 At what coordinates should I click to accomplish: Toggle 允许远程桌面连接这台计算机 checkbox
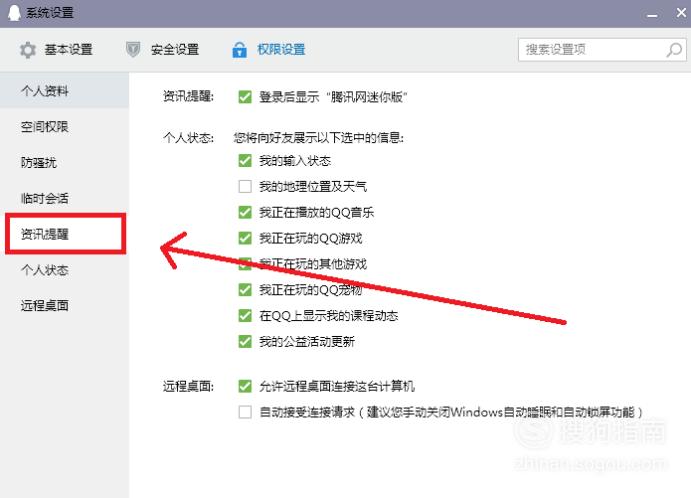click(x=245, y=387)
